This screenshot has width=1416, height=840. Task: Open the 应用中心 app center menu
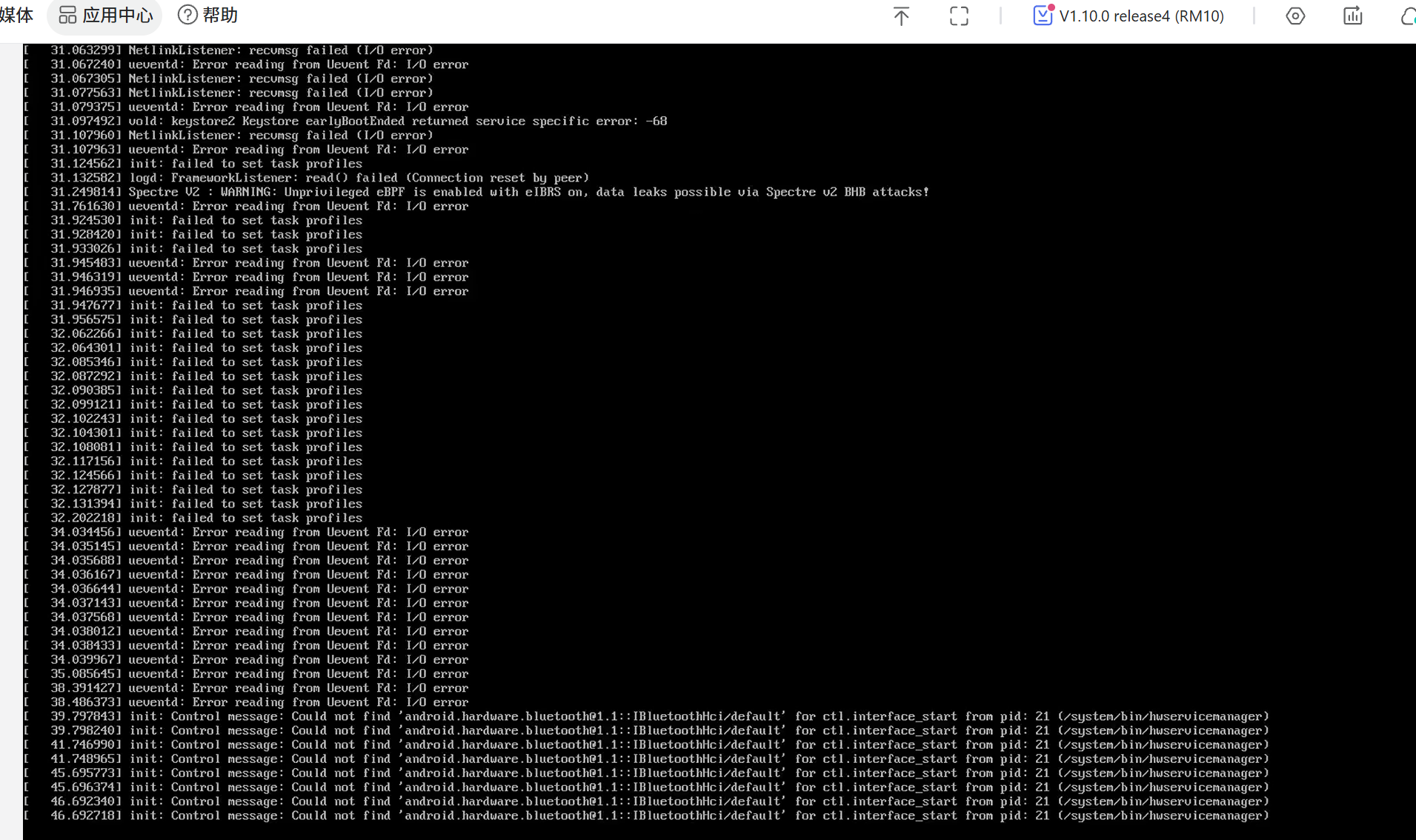tap(105, 16)
